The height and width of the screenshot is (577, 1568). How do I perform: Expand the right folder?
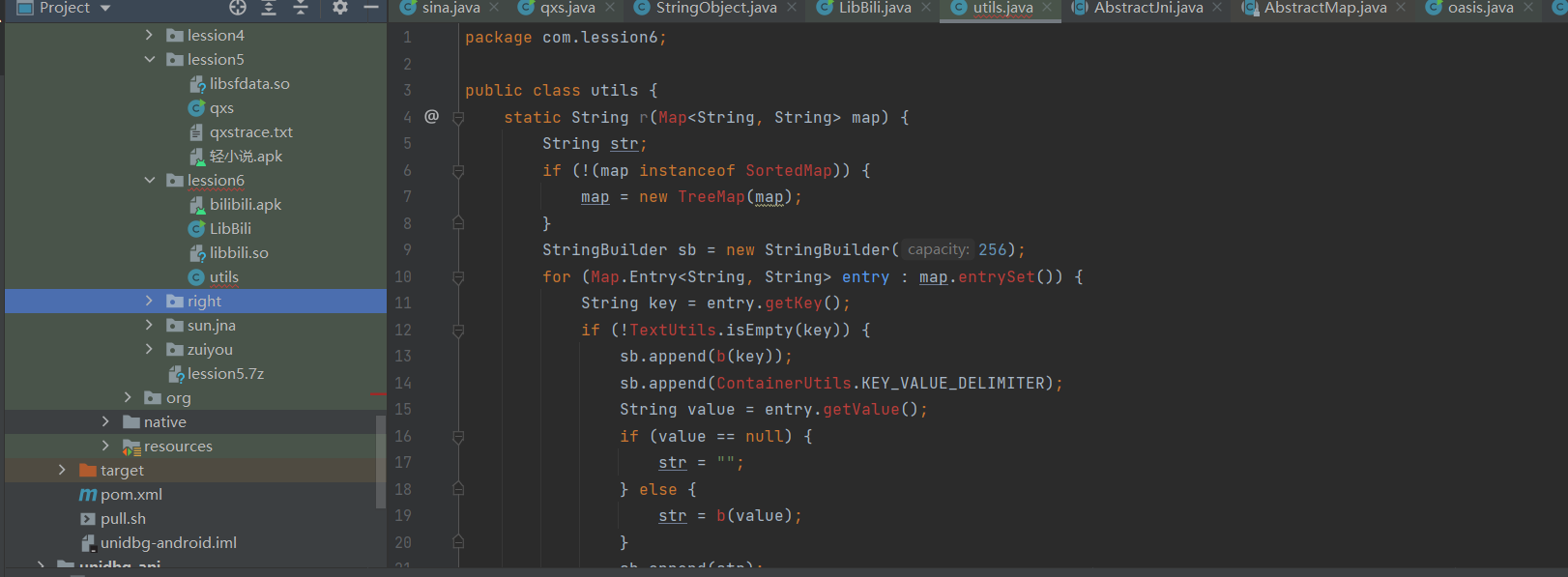149,301
